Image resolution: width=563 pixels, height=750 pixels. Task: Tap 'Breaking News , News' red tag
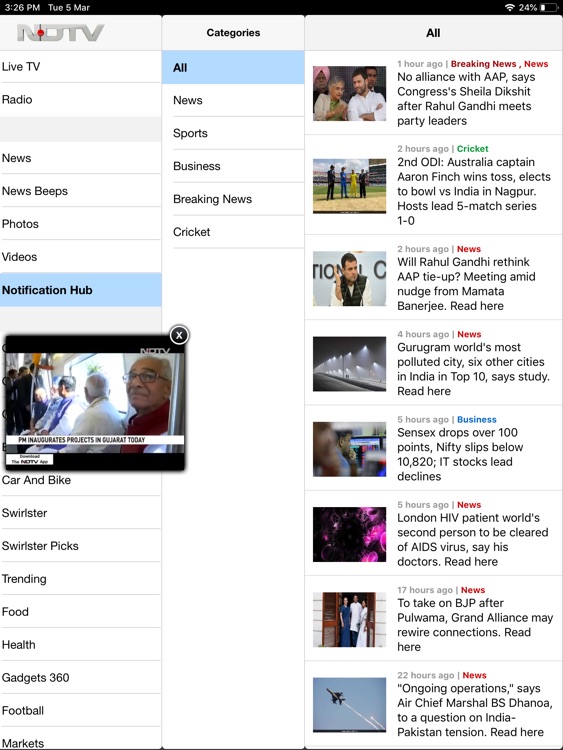(499, 64)
